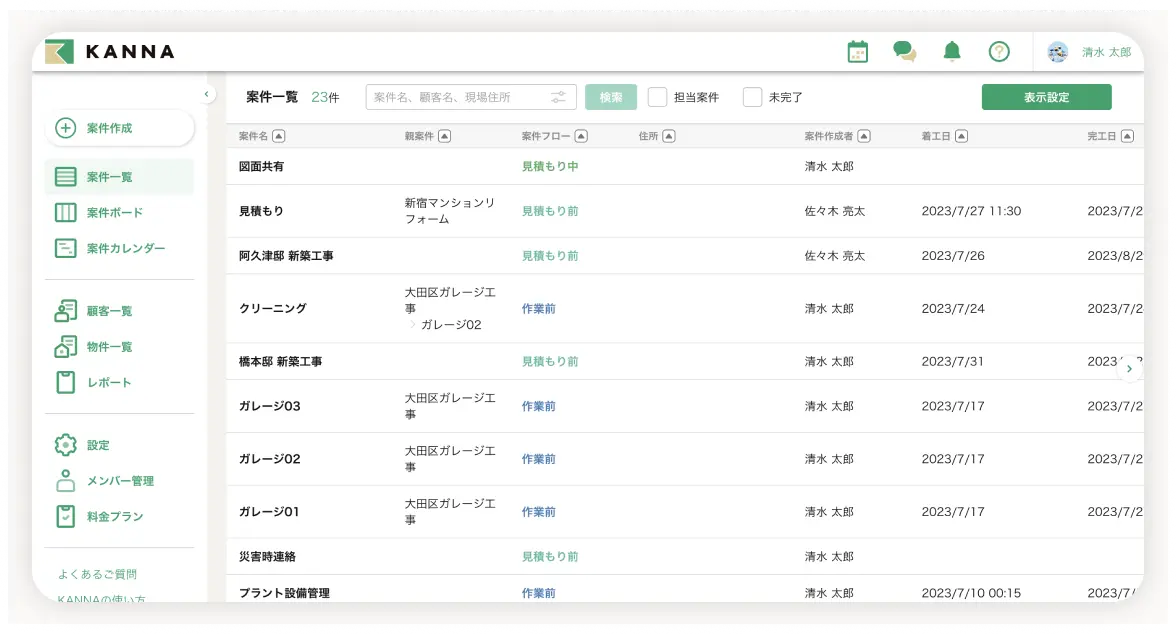Click the user avatar for 清水 太郎
Screen dimensions: 1176x634
[1058, 52]
